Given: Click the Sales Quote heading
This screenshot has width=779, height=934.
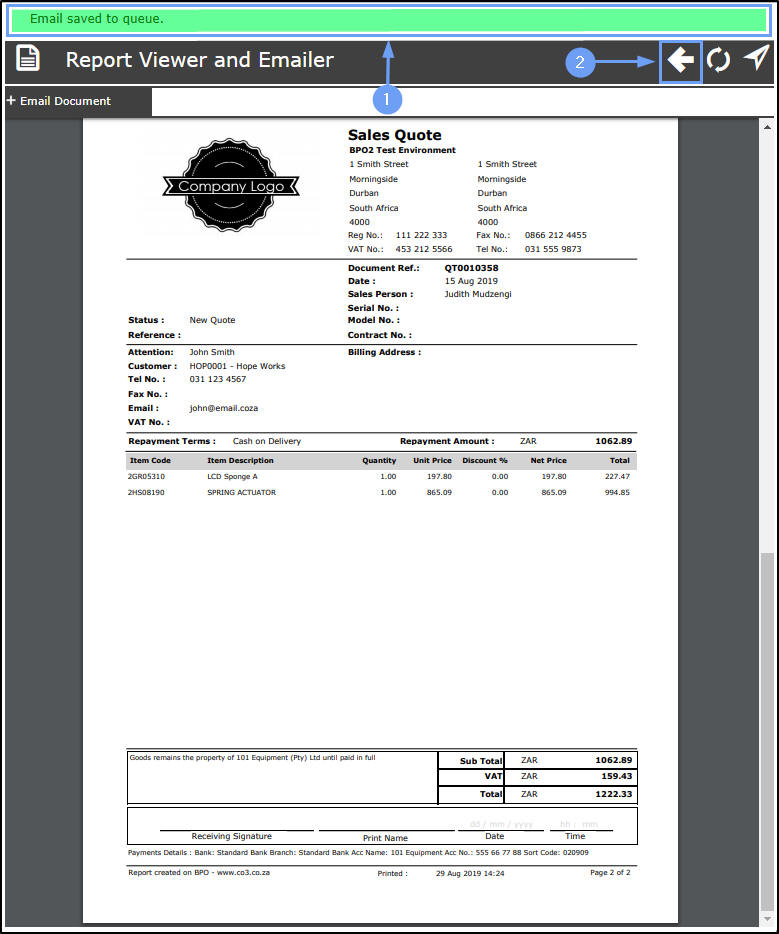Looking at the screenshot, I should point(394,135).
